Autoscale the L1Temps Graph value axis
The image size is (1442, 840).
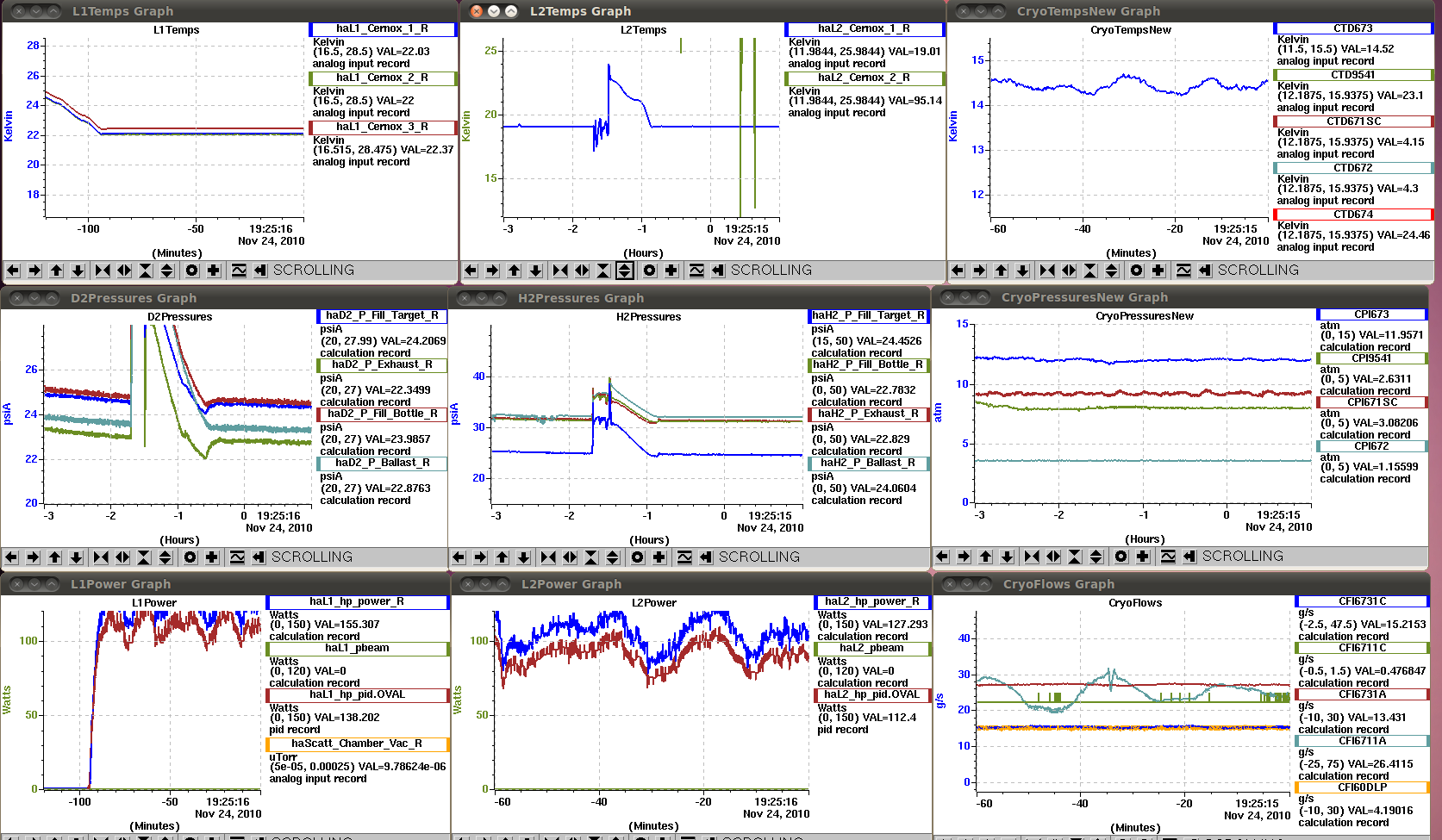239,271
